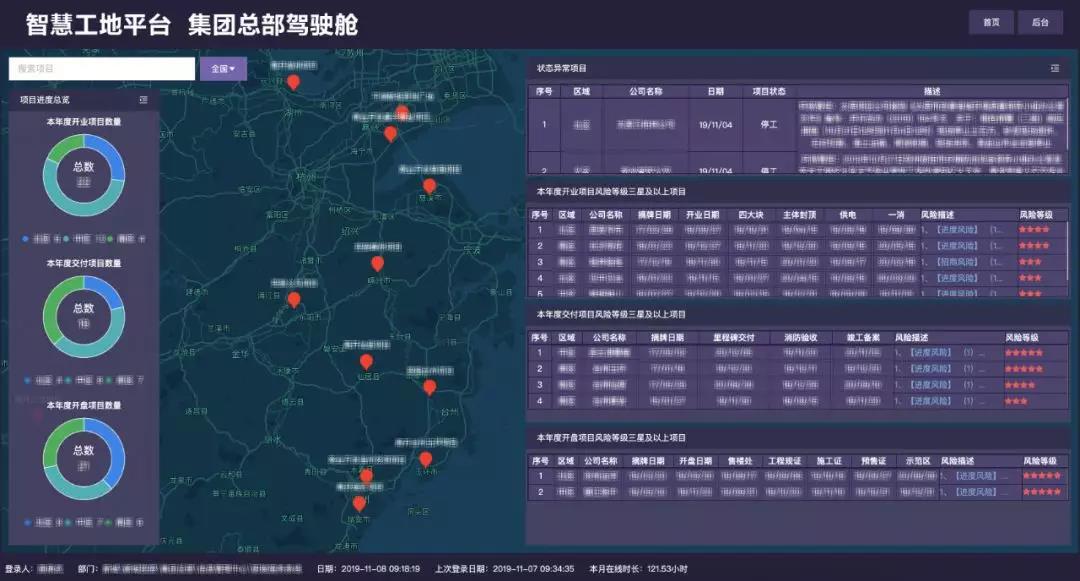Select the 本年度开盘项目数量 donut chart total
This screenshot has height=581, width=1080.
click(x=83, y=453)
